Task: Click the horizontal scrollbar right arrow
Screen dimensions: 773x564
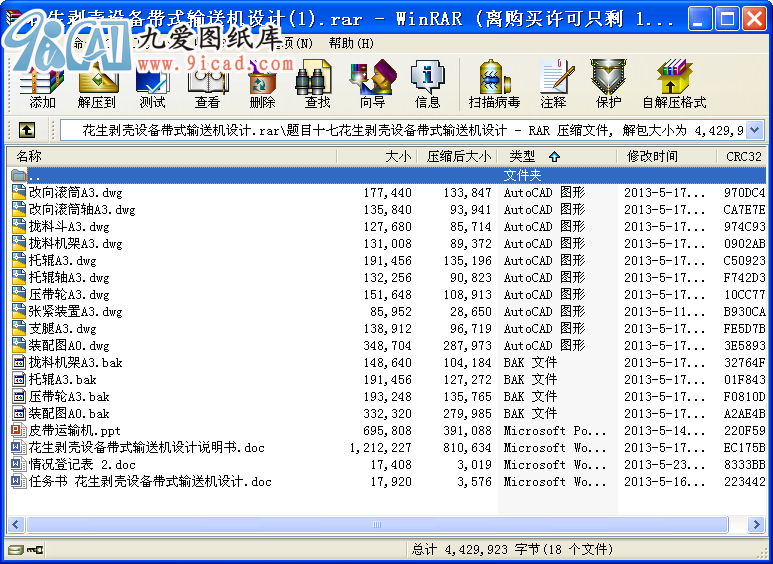Action: pyautogui.click(x=756, y=525)
